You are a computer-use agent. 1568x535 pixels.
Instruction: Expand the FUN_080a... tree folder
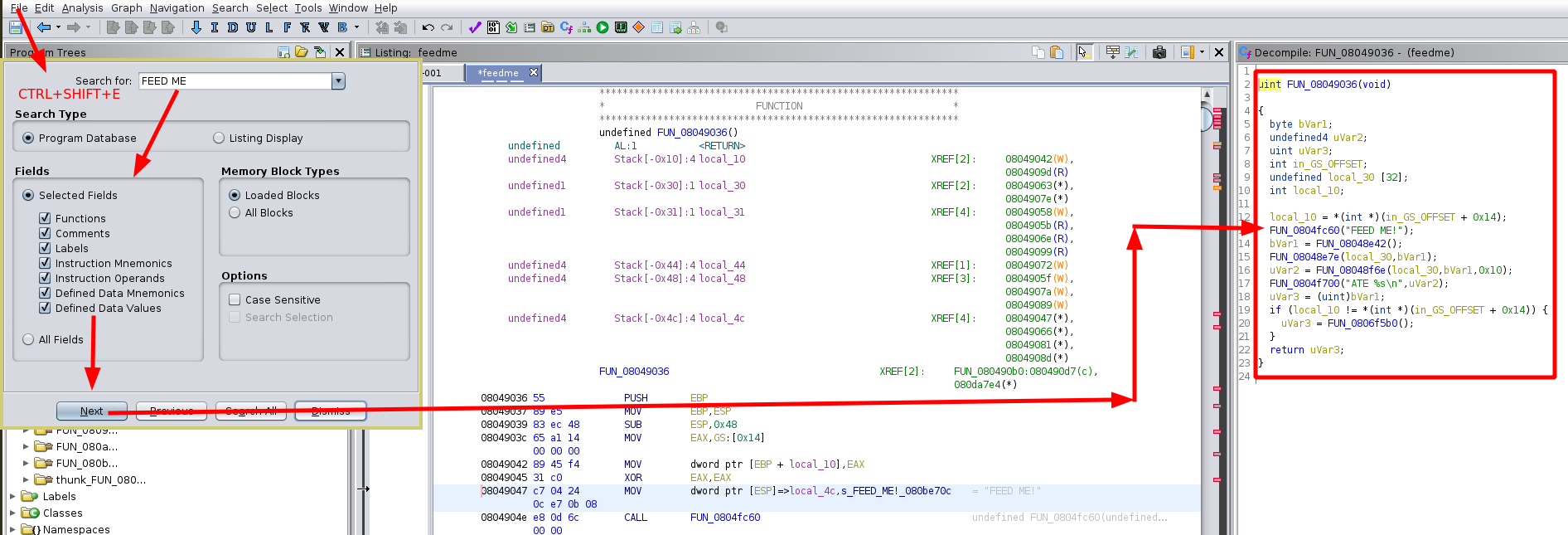tap(26, 446)
